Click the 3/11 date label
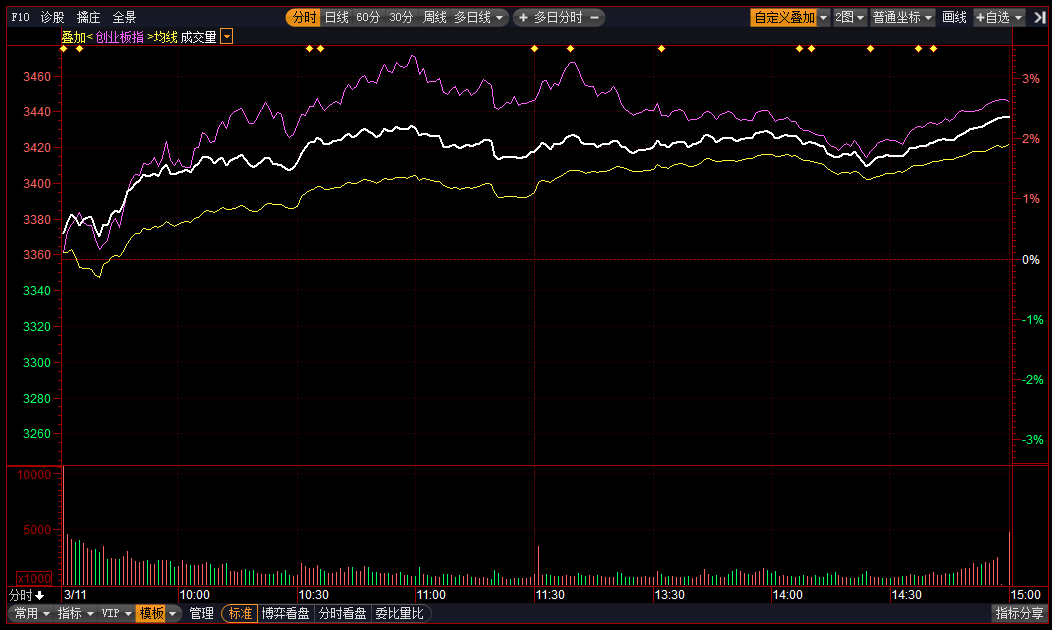 click(x=75, y=595)
